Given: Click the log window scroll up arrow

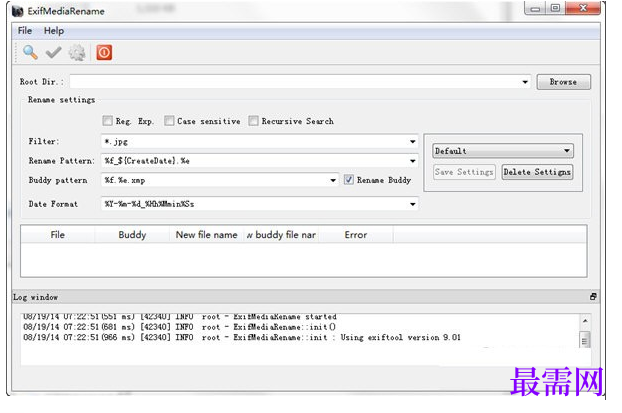Looking at the screenshot, I should (x=585, y=321).
